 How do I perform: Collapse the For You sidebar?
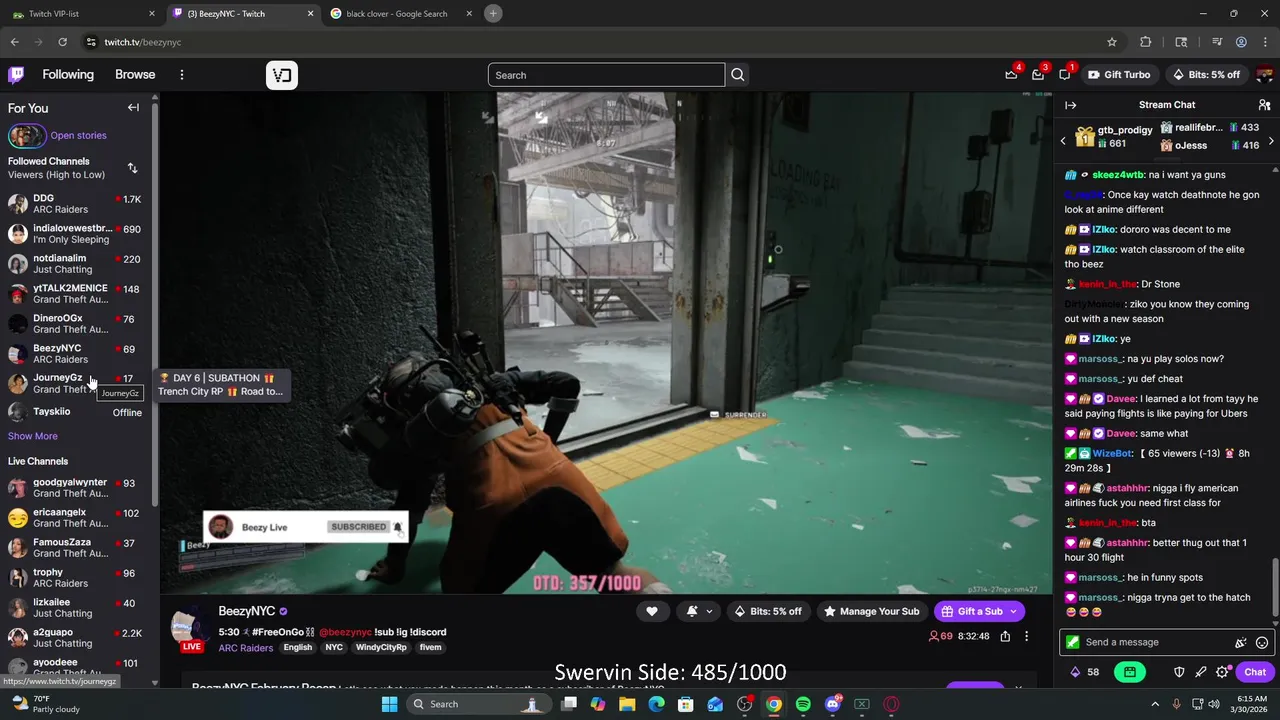pos(133,108)
